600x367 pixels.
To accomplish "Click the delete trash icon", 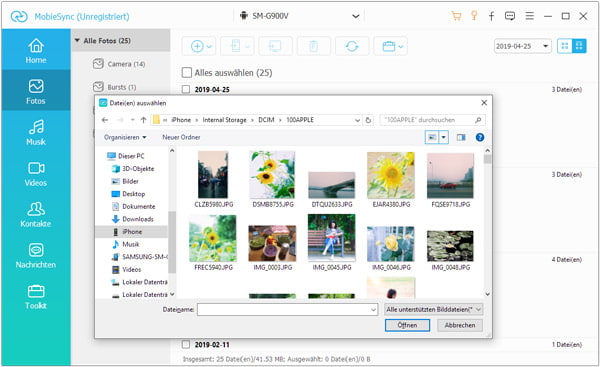I will 313,46.
